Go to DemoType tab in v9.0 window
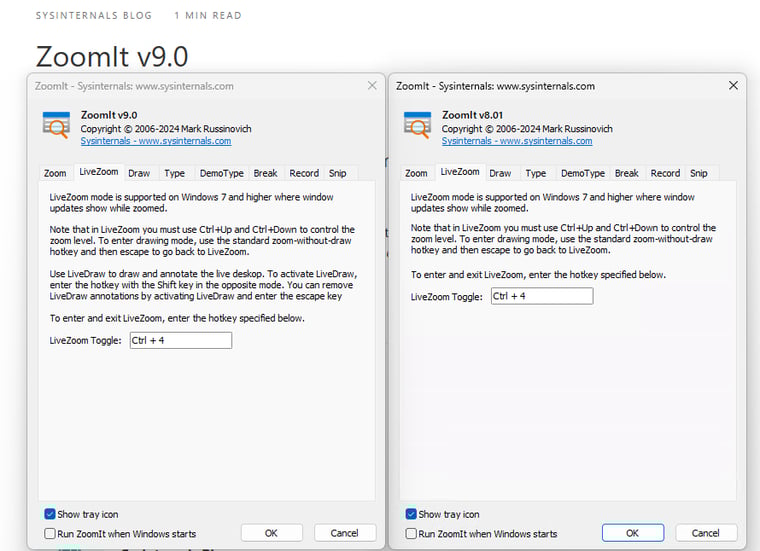Viewport: 760px width, 551px height. (x=222, y=173)
